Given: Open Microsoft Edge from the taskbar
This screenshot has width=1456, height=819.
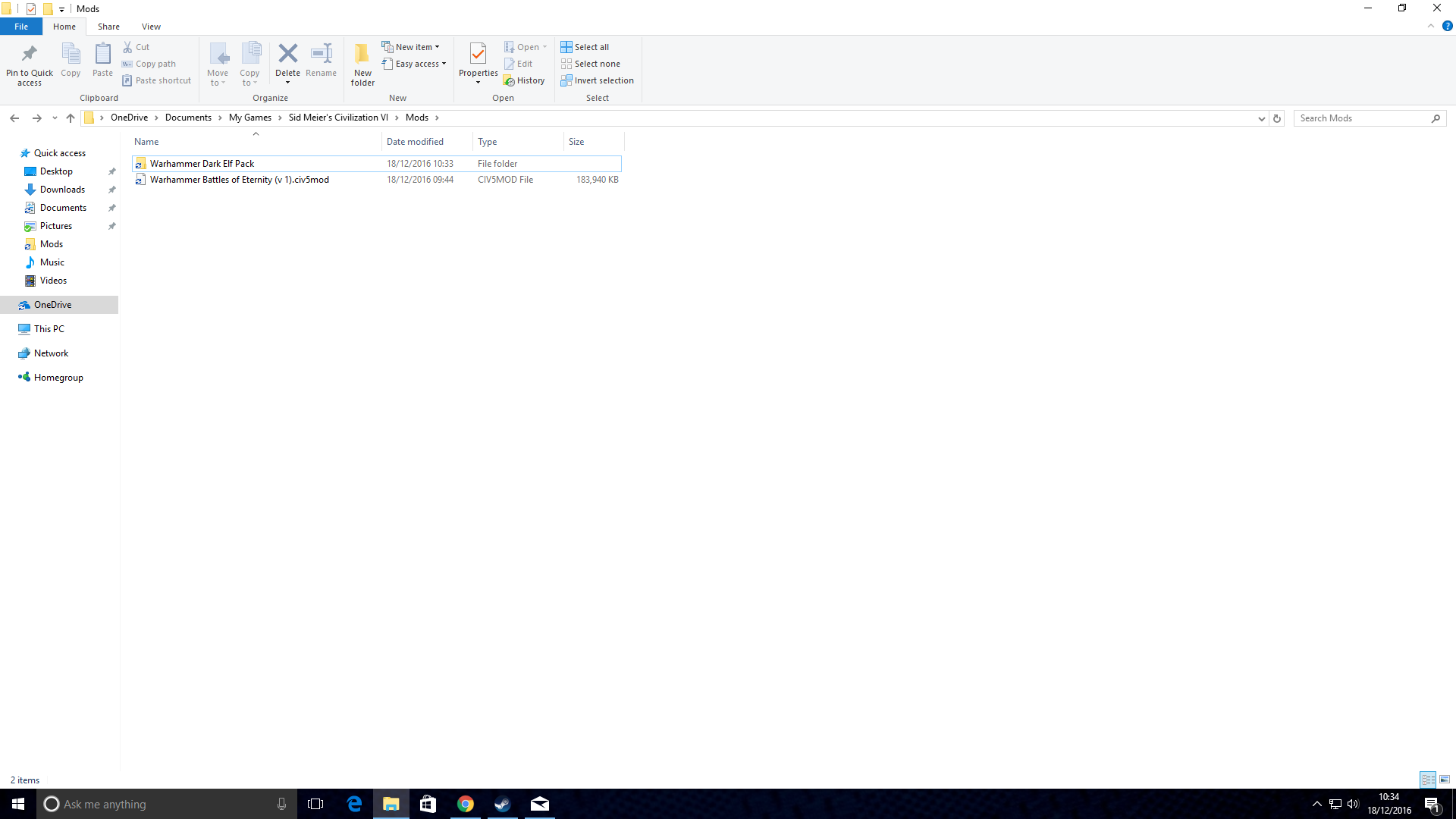Looking at the screenshot, I should point(354,804).
